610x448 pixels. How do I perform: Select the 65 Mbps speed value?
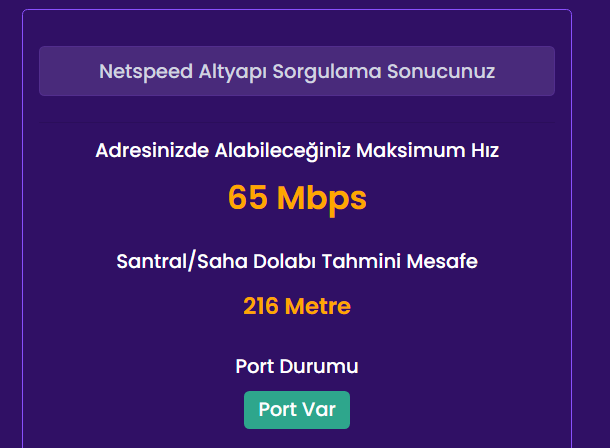[297, 198]
